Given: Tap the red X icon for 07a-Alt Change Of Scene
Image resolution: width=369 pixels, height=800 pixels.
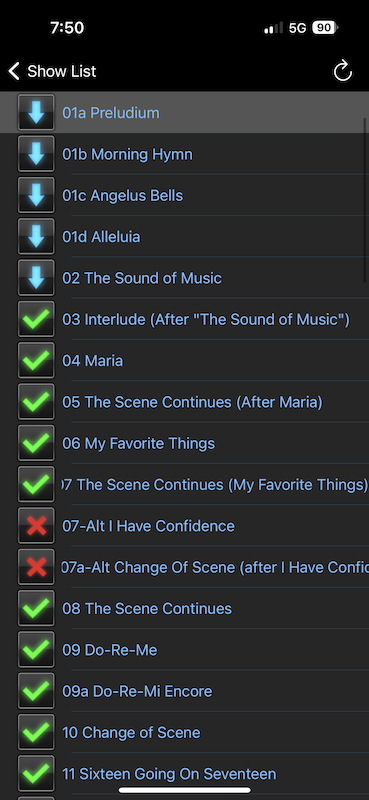Looking at the screenshot, I should [36, 567].
